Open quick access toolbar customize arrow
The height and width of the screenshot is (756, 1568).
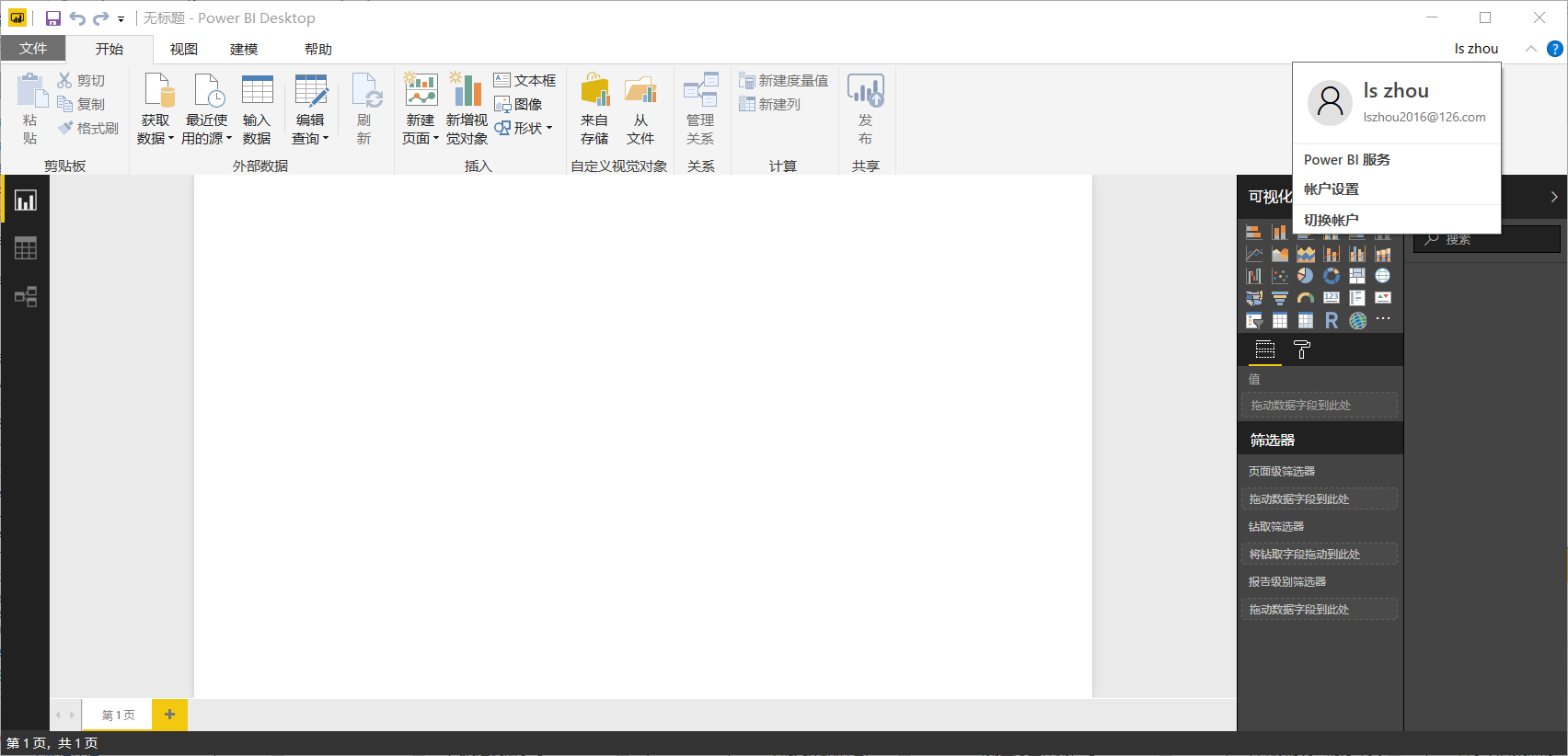tap(121, 19)
